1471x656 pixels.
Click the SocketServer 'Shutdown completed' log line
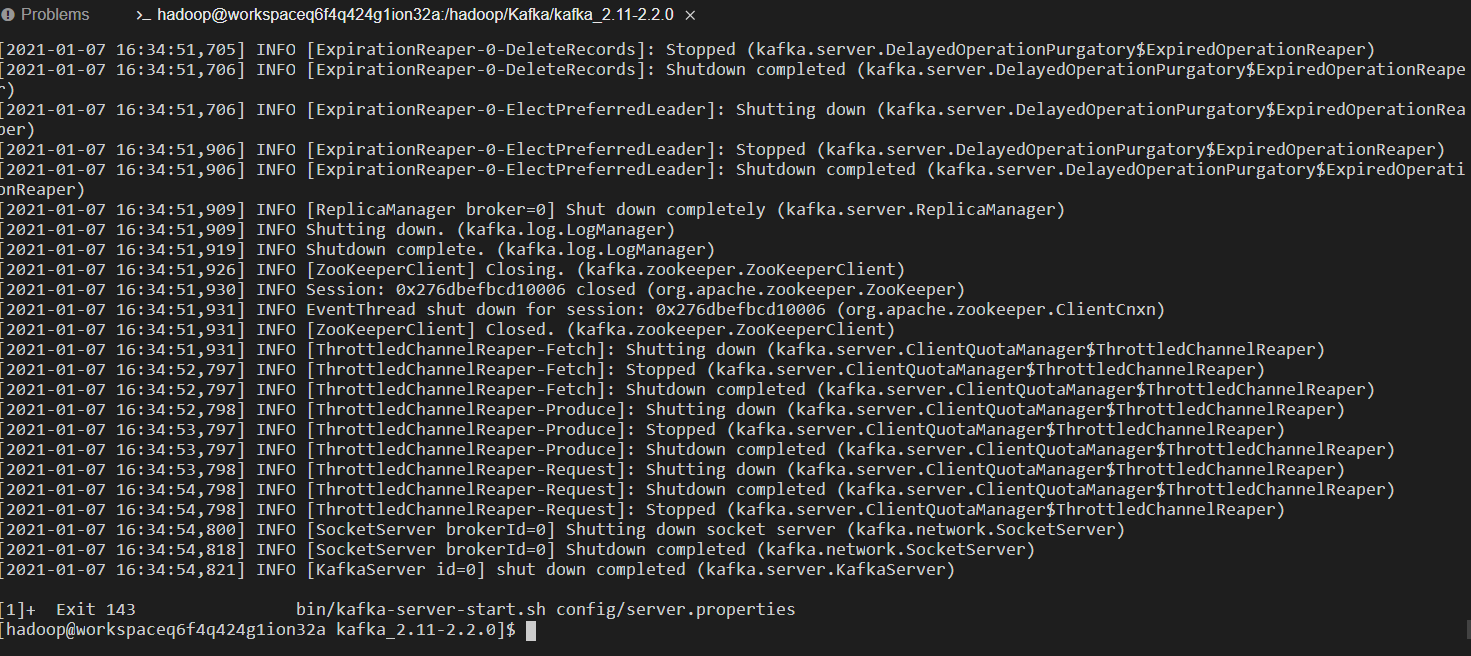[x=518, y=550]
